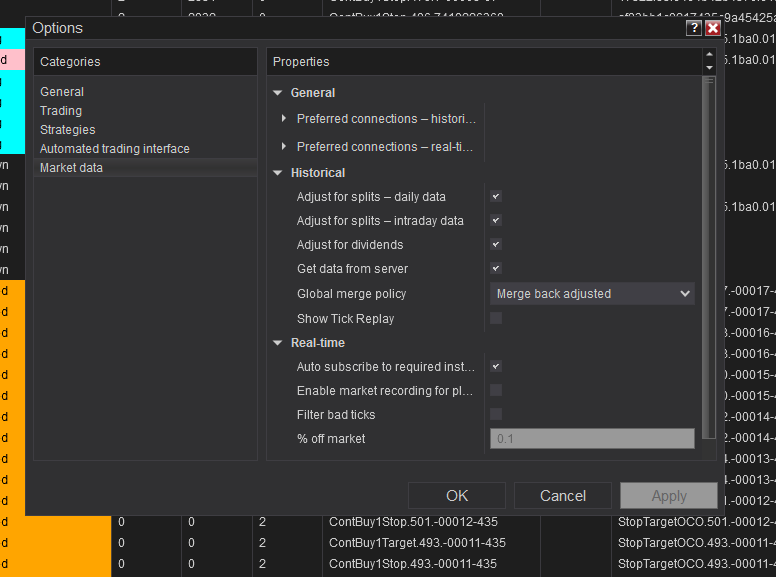Image resolution: width=776 pixels, height=577 pixels.
Task: Select the Trading category
Action: 61,111
